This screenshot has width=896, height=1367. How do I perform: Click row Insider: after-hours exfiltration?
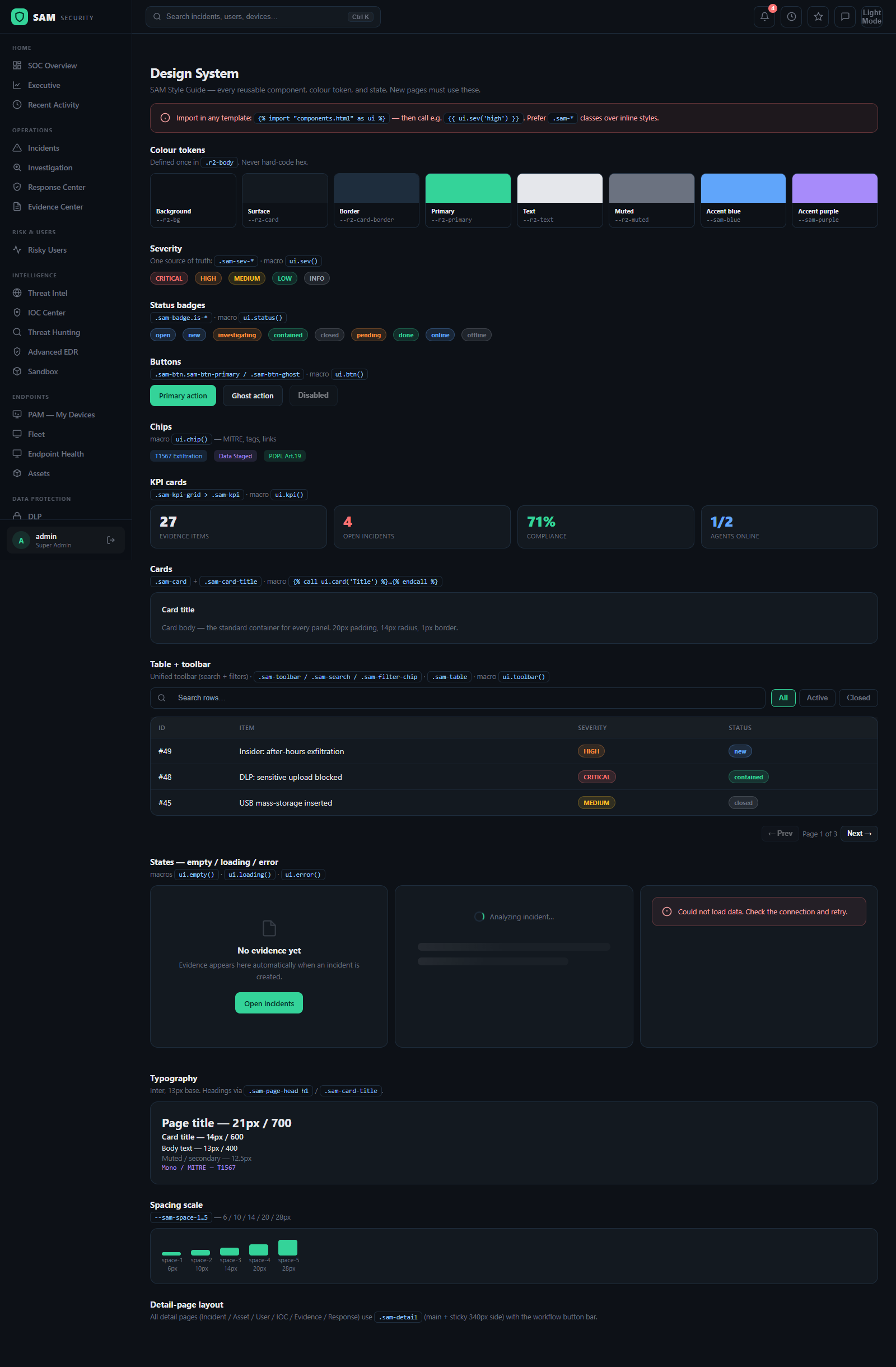point(514,751)
